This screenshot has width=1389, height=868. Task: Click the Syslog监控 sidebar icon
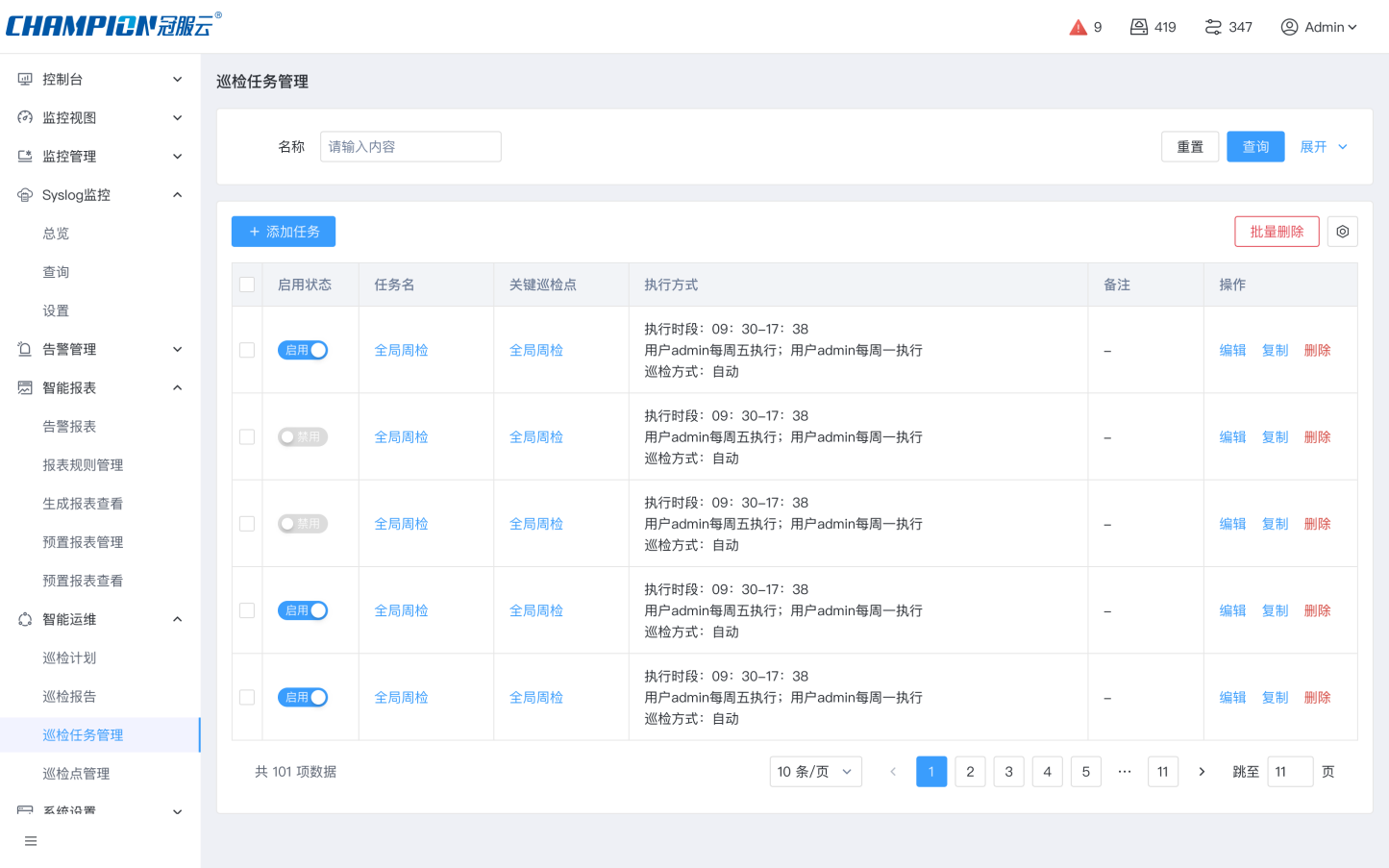(x=25, y=195)
